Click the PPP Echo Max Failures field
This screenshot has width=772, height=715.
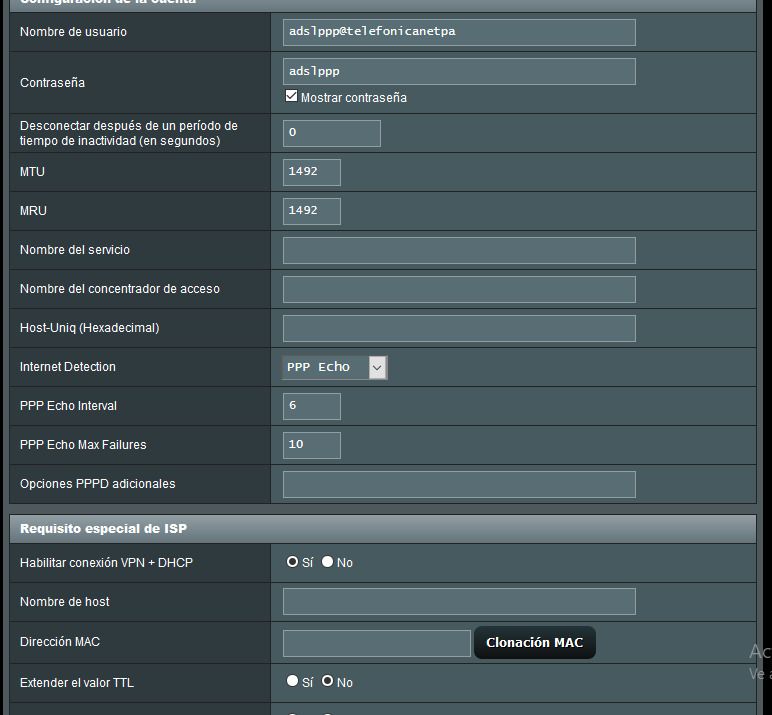312,445
